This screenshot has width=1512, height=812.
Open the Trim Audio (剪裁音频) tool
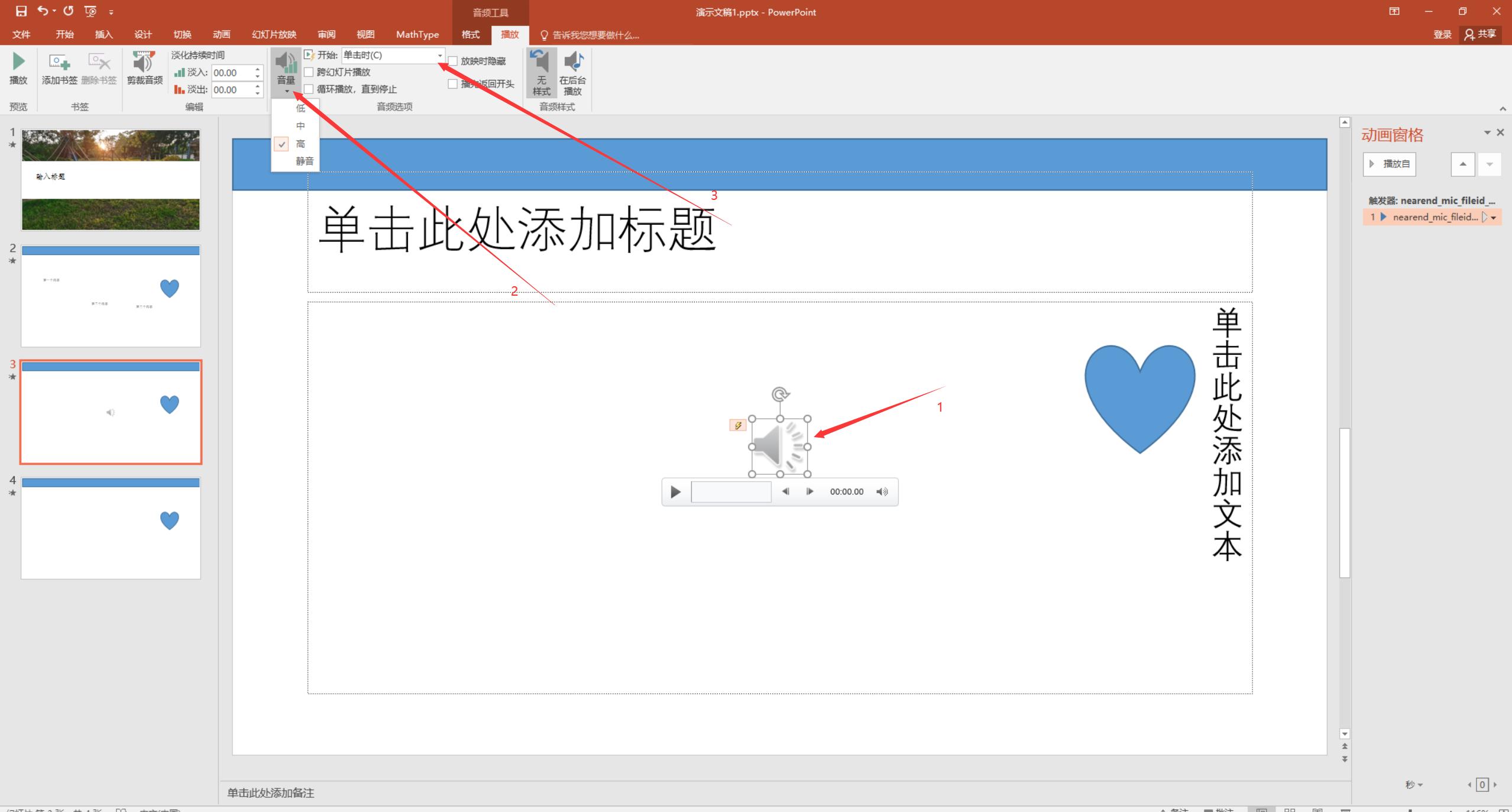(144, 62)
